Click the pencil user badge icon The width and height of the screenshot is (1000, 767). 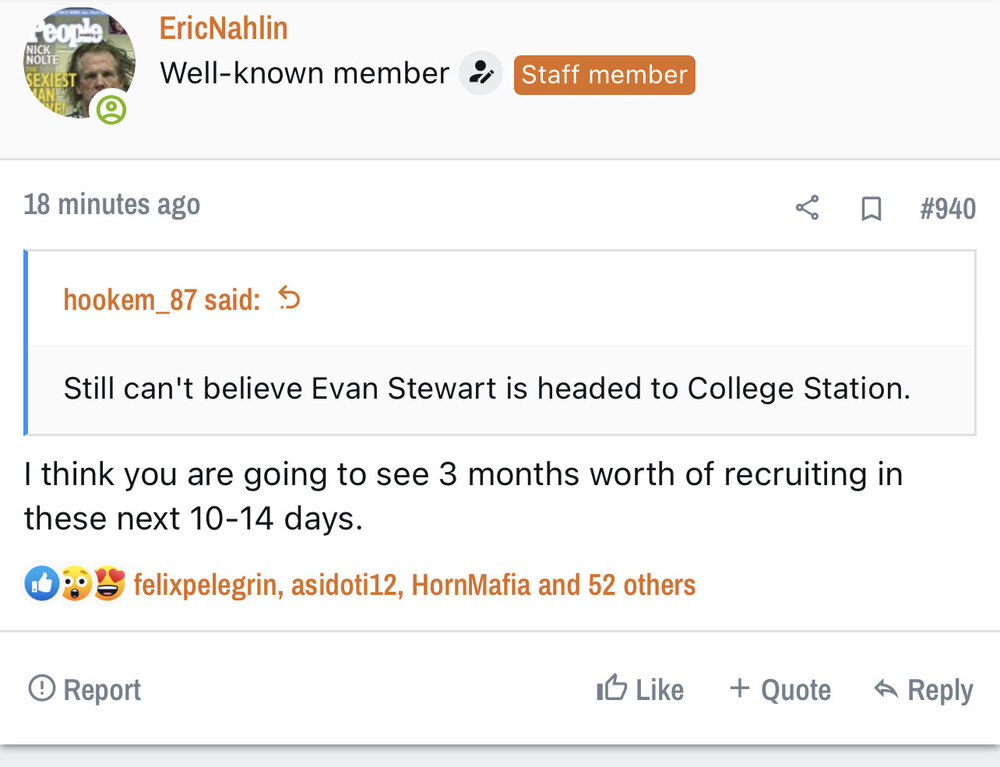pyautogui.click(x=481, y=74)
